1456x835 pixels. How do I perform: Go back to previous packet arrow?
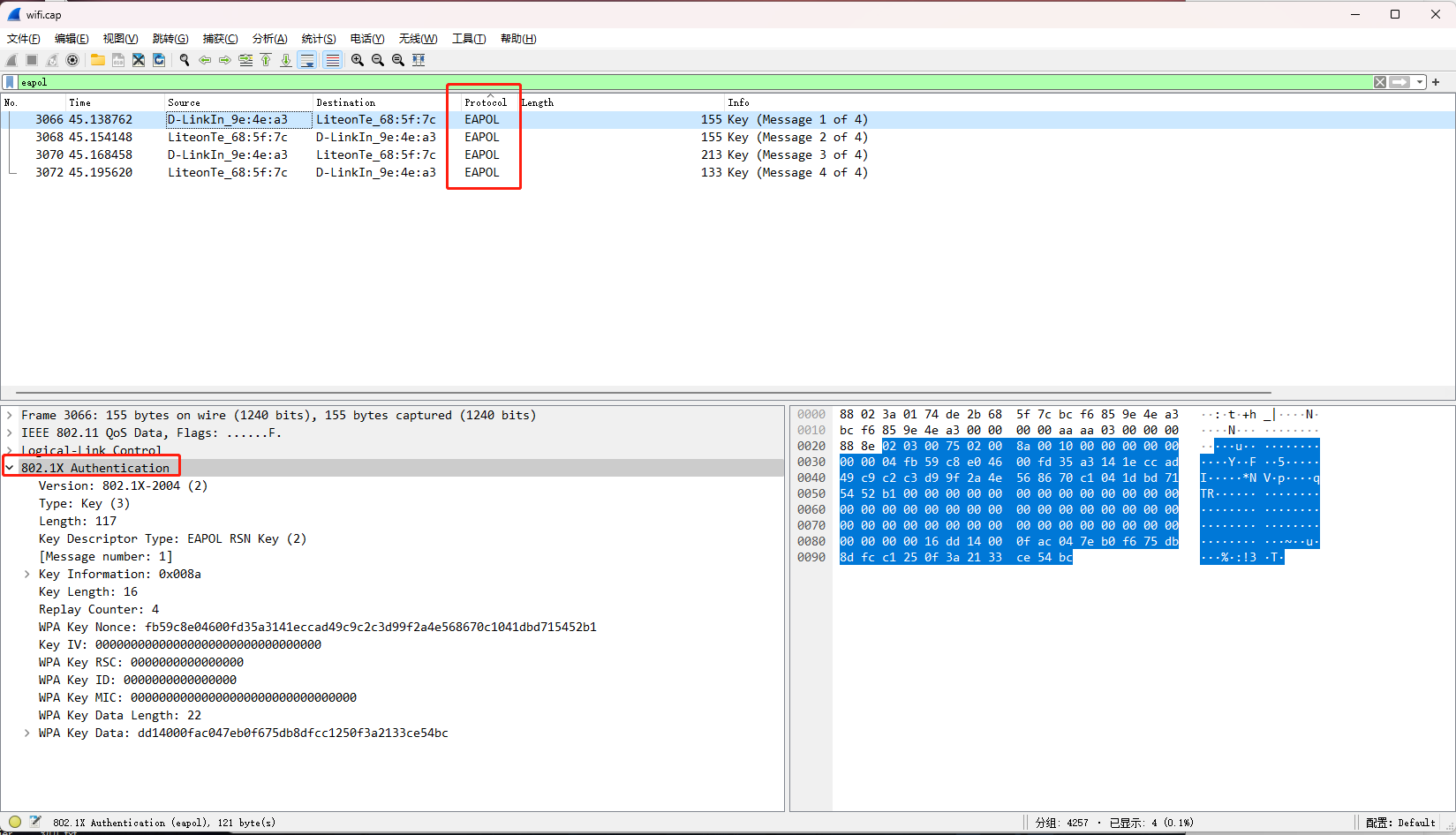205,60
